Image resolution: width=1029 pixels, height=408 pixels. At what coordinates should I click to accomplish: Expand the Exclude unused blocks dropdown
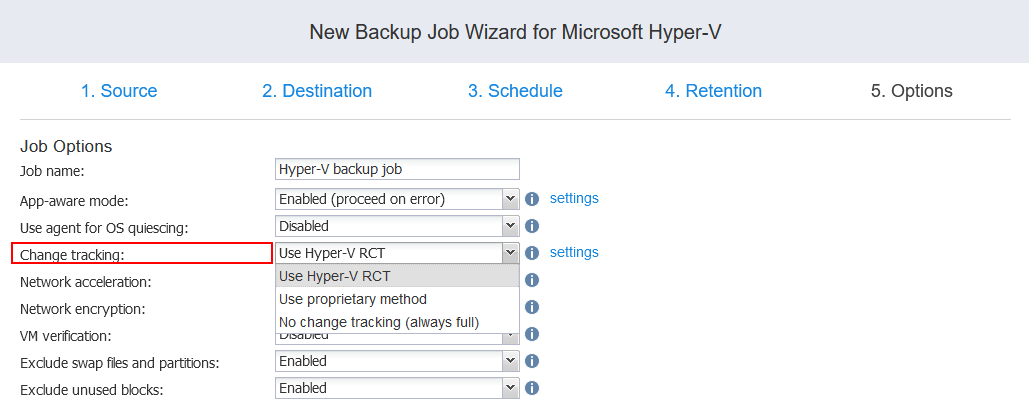click(510, 388)
